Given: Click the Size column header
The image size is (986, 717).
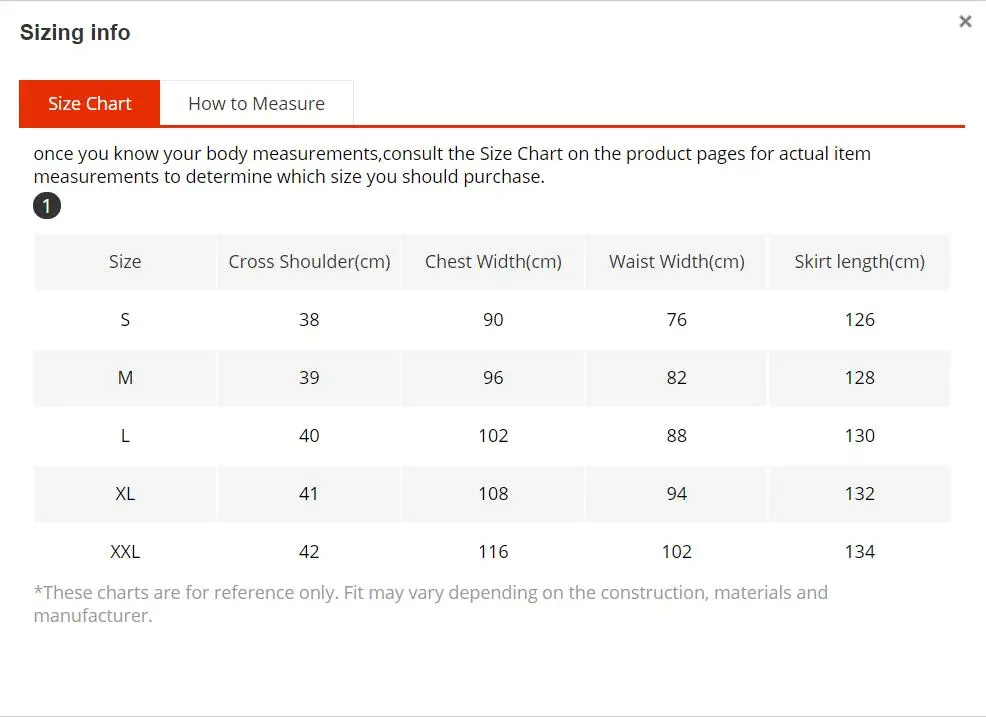Looking at the screenshot, I should [125, 262].
